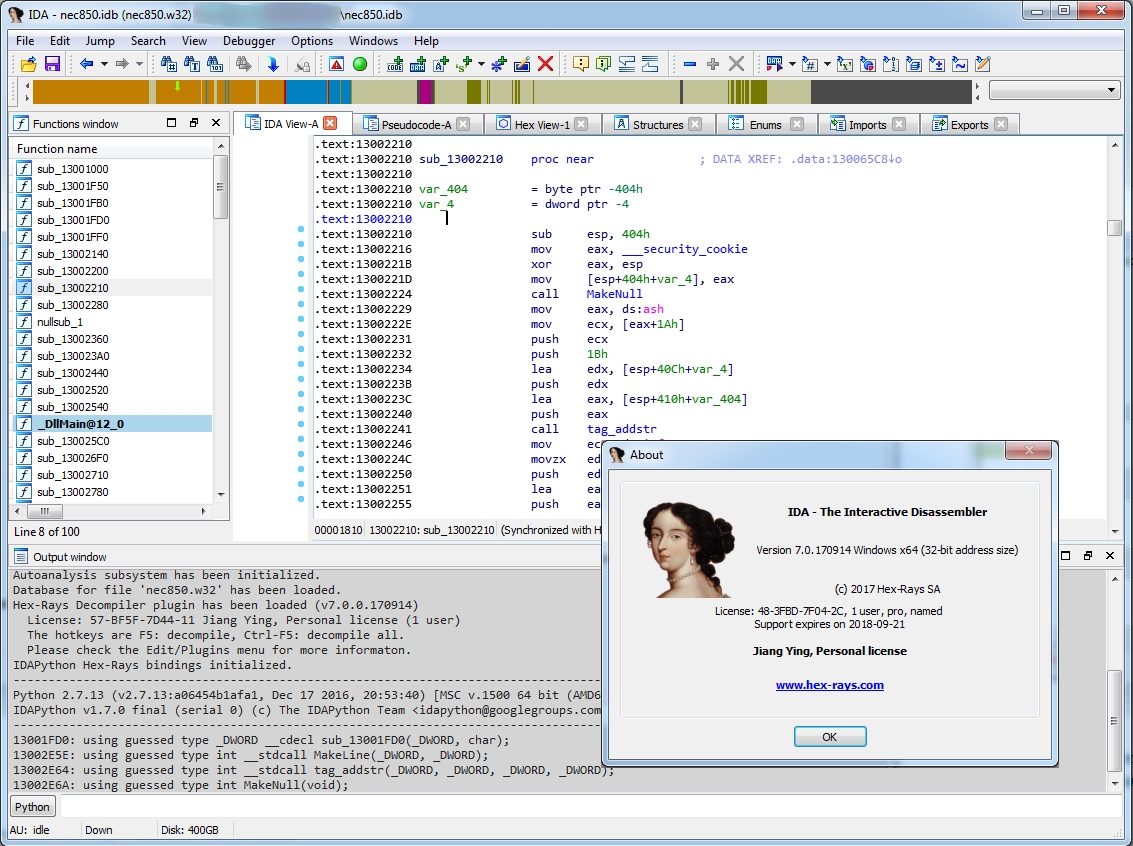The height and width of the screenshot is (846, 1133).
Task: Click down arrow of Output window scrollbar
Action: click(x=1115, y=784)
